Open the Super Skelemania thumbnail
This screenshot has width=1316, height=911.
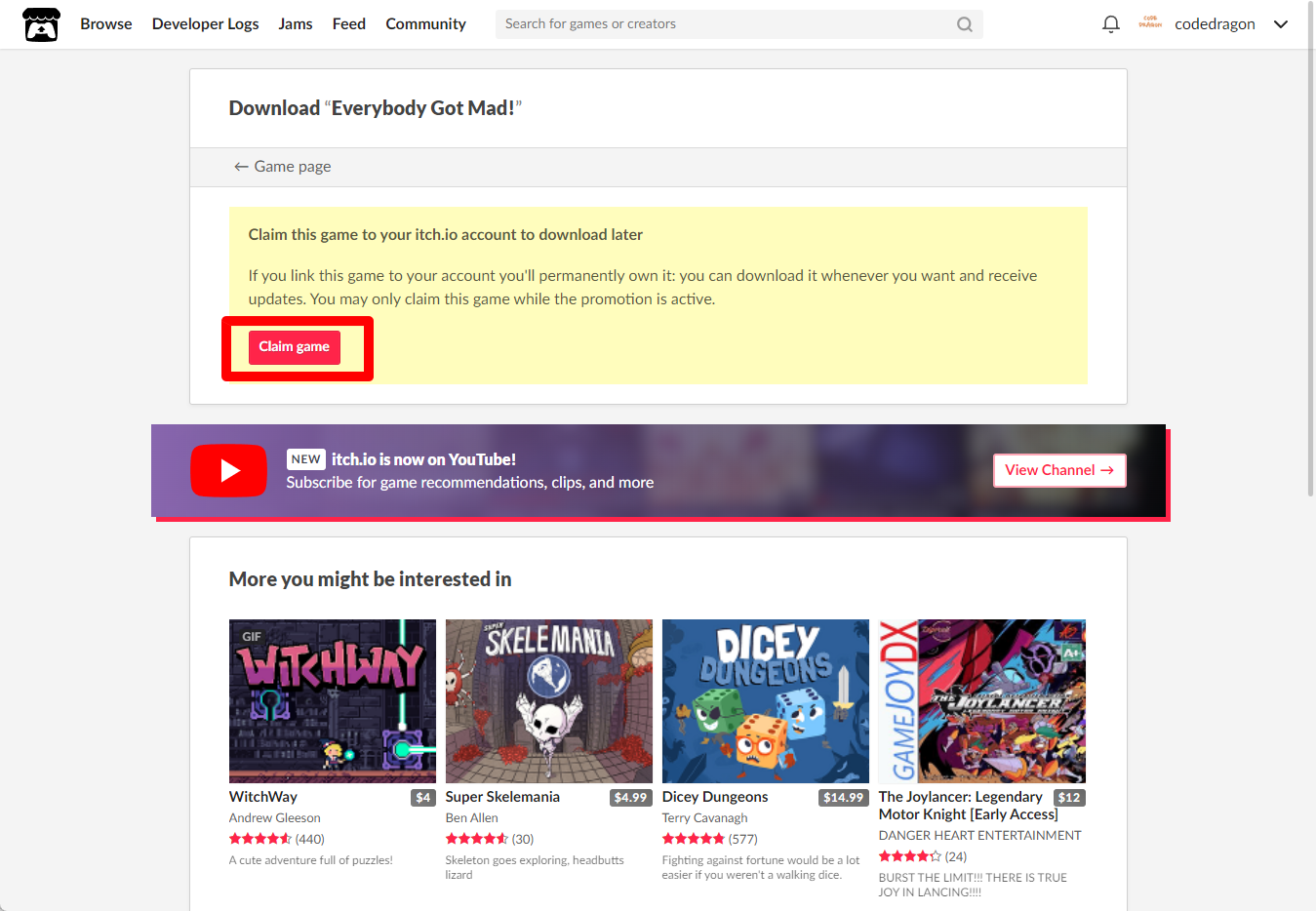(x=549, y=701)
